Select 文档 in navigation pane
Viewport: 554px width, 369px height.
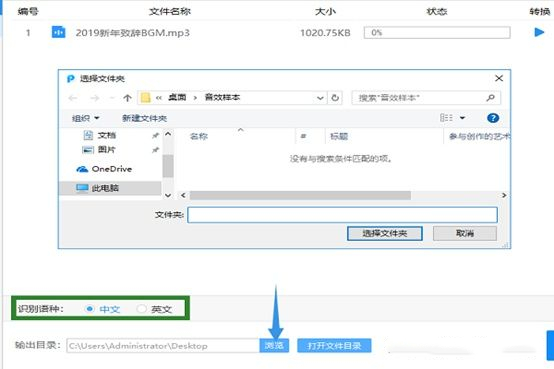[x=107, y=135]
